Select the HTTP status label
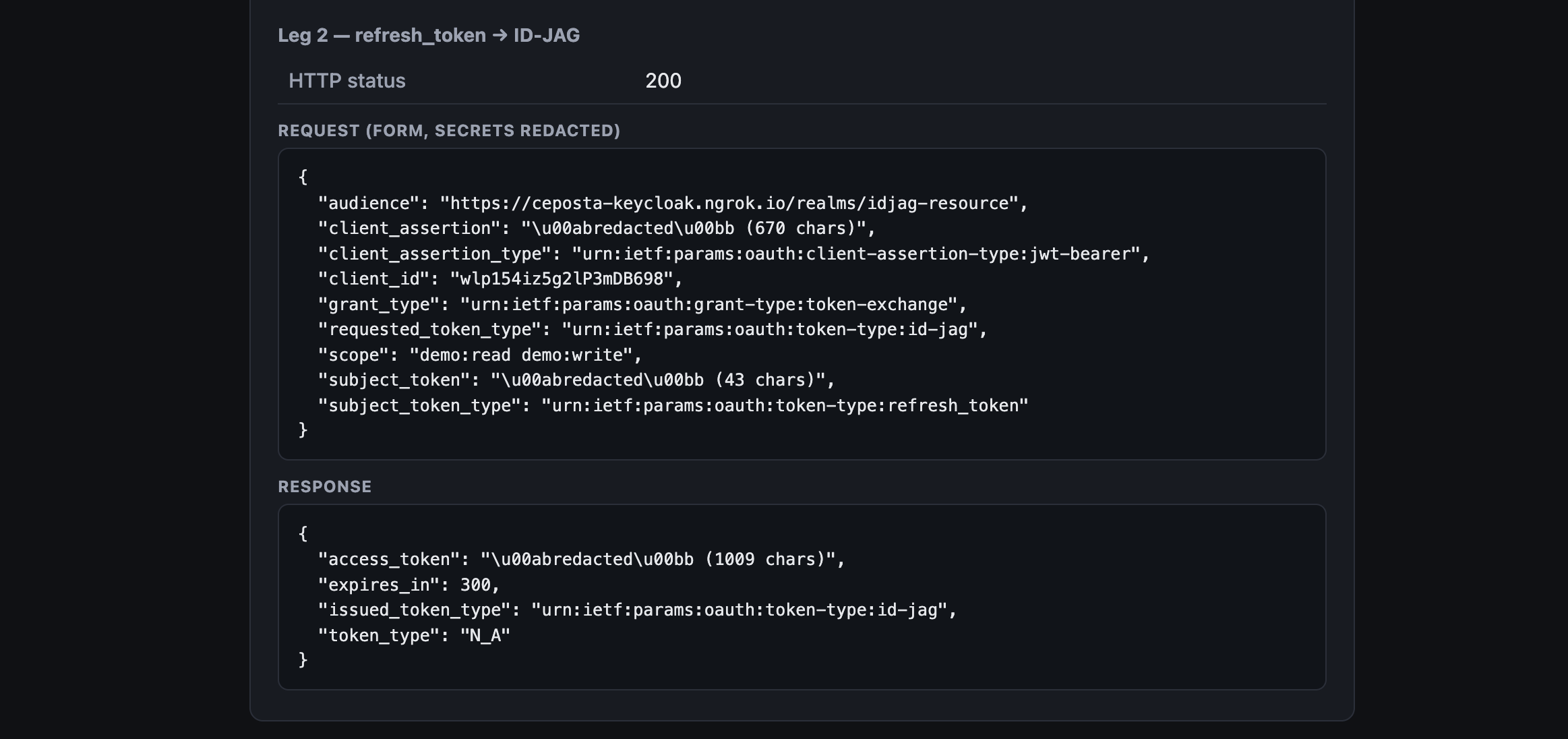The width and height of the screenshot is (1568, 739). pyautogui.click(x=346, y=81)
